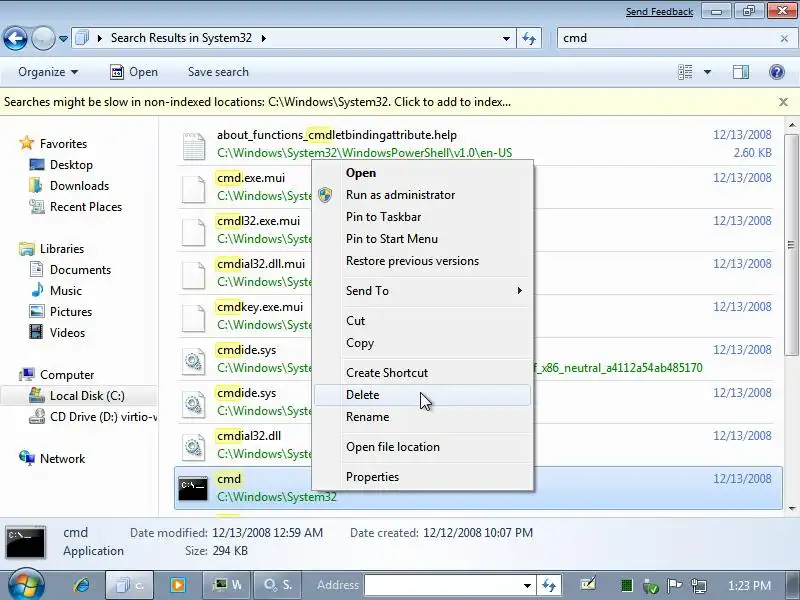
Task: Clear the cmd search box
Action: click(784, 38)
